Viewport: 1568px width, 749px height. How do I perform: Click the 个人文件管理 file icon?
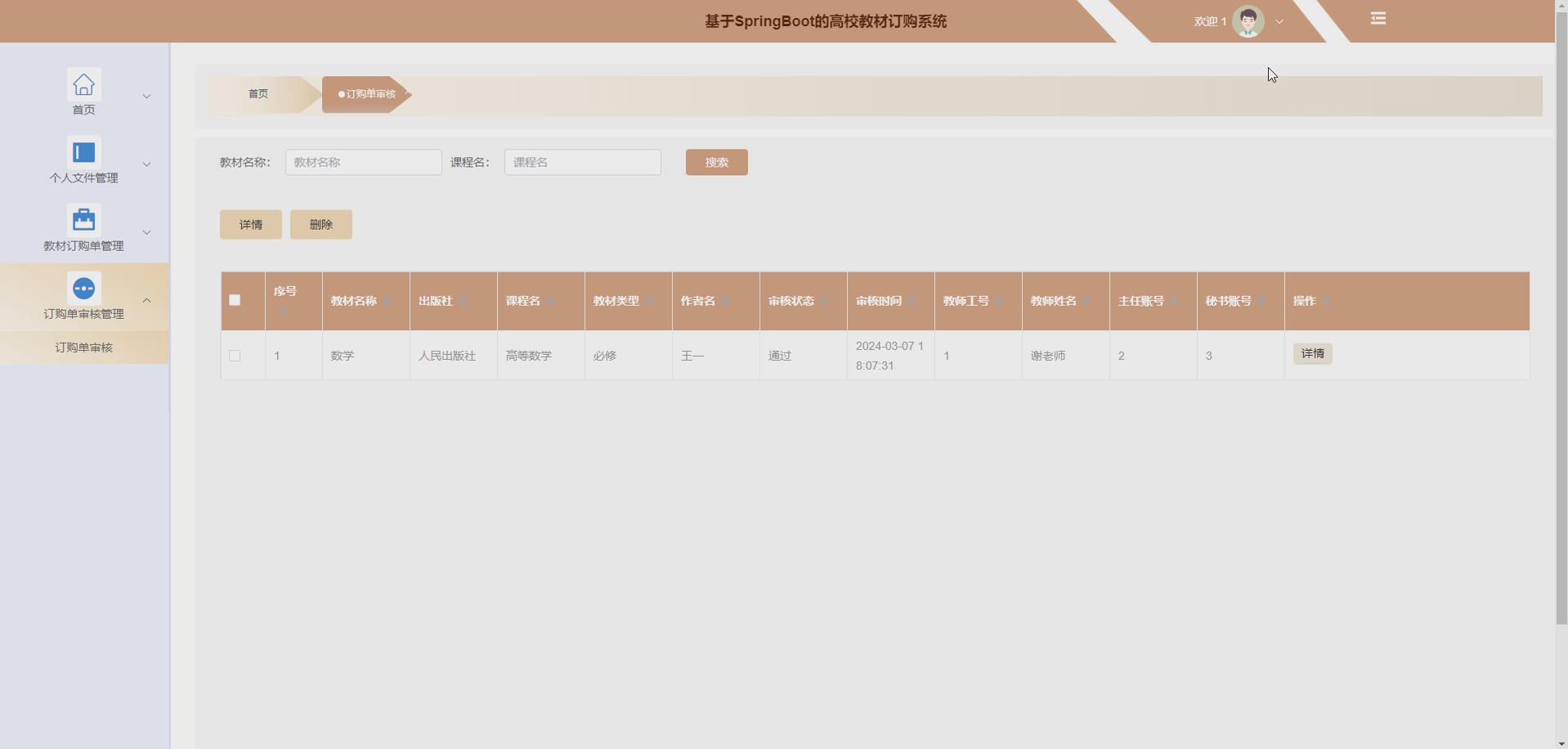click(x=83, y=152)
